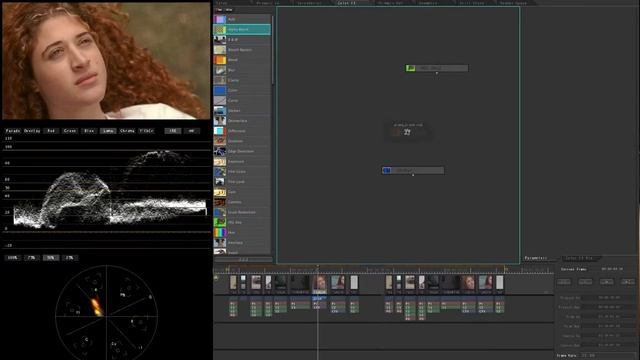Click the node list vertical scrollbar

[x=272, y=49]
